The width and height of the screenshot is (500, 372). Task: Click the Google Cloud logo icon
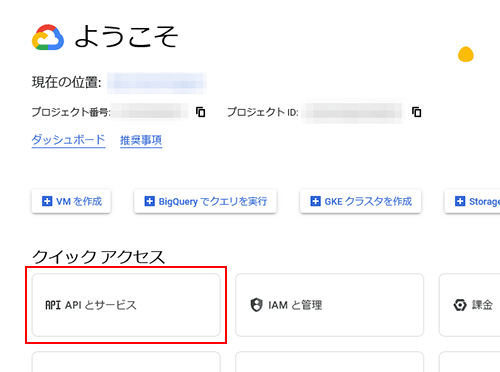tap(48, 37)
